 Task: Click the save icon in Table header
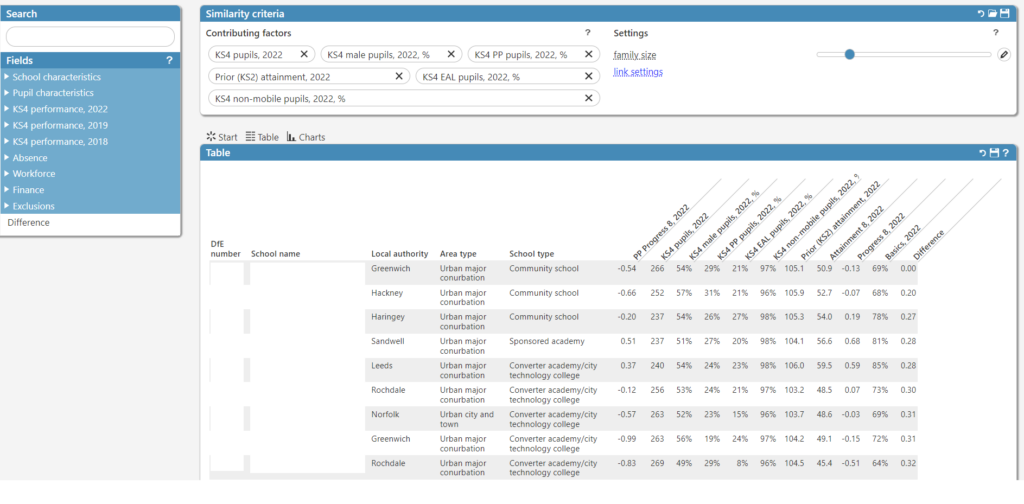click(994, 153)
